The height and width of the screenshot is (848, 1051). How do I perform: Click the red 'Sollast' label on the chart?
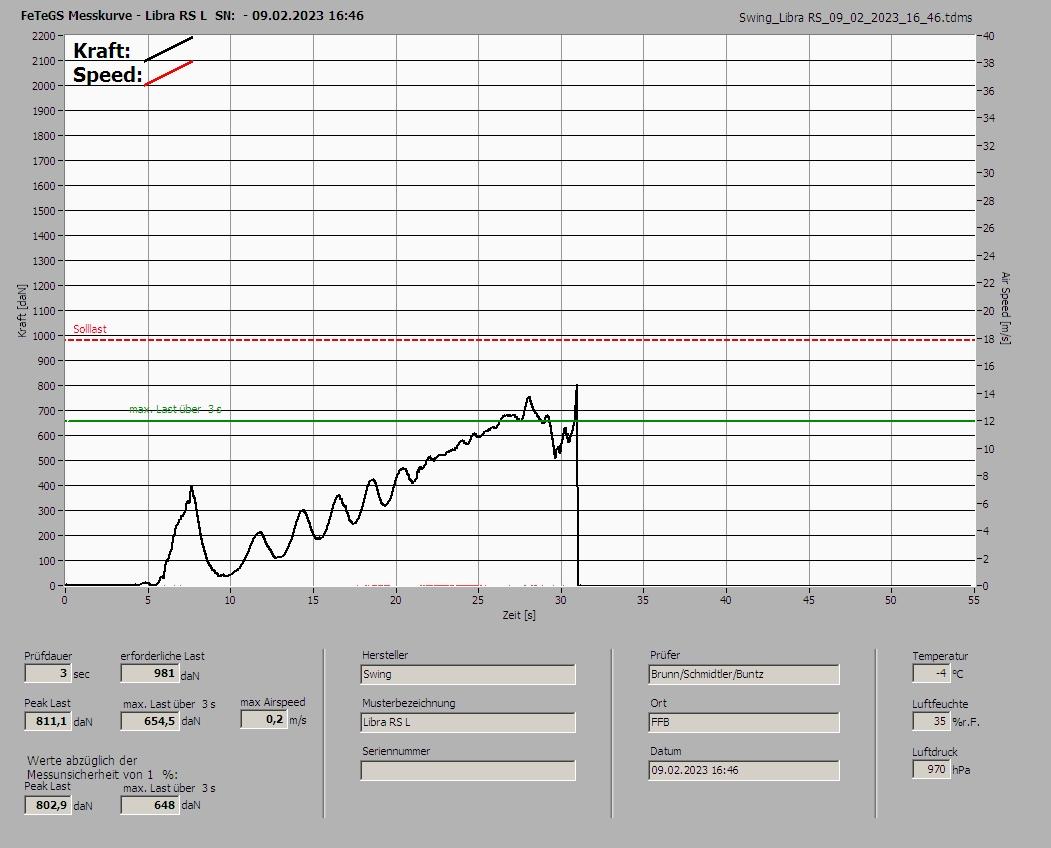click(90, 329)
